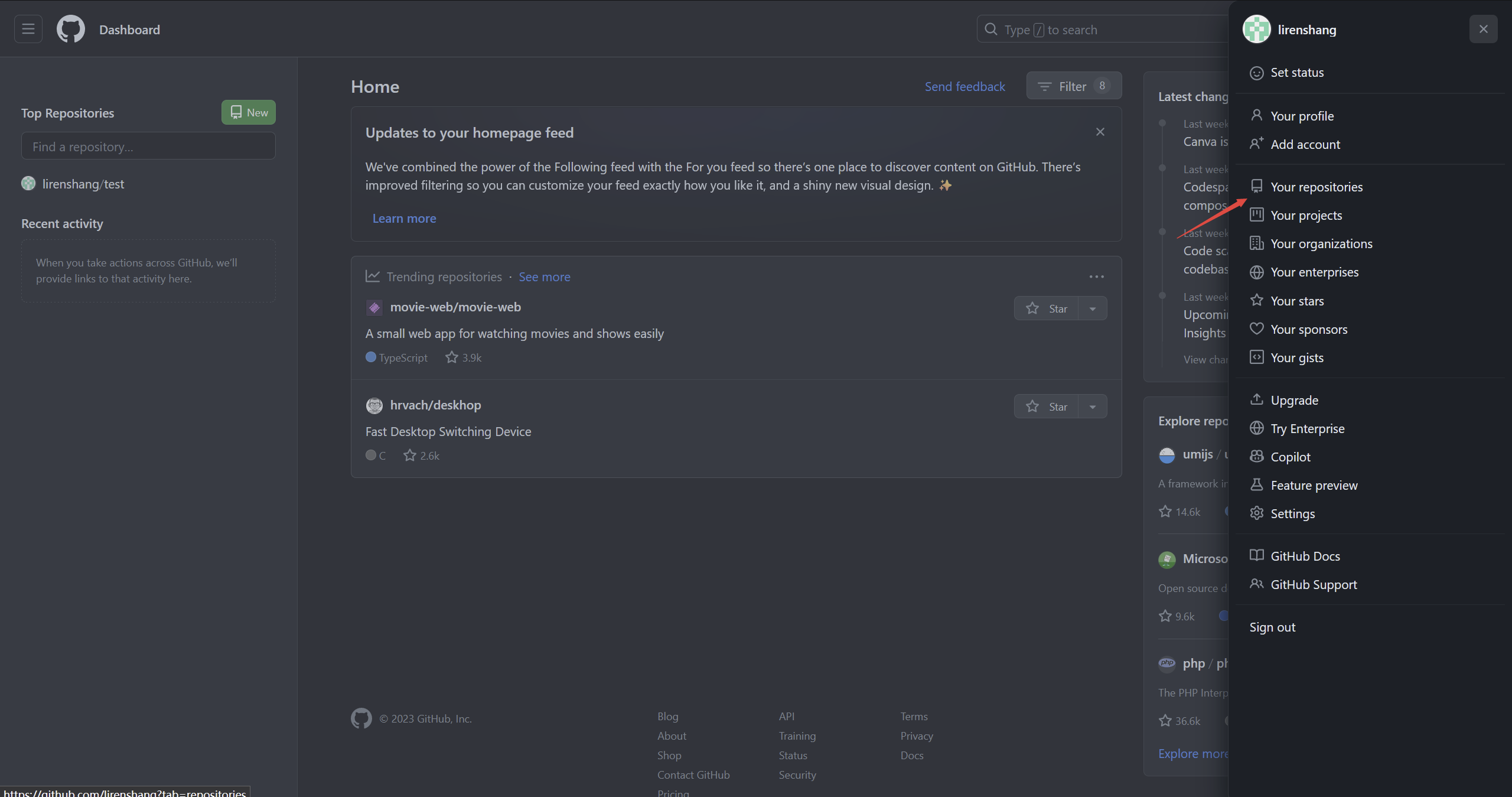Focus the Type / to search field

pos(1103,29)
